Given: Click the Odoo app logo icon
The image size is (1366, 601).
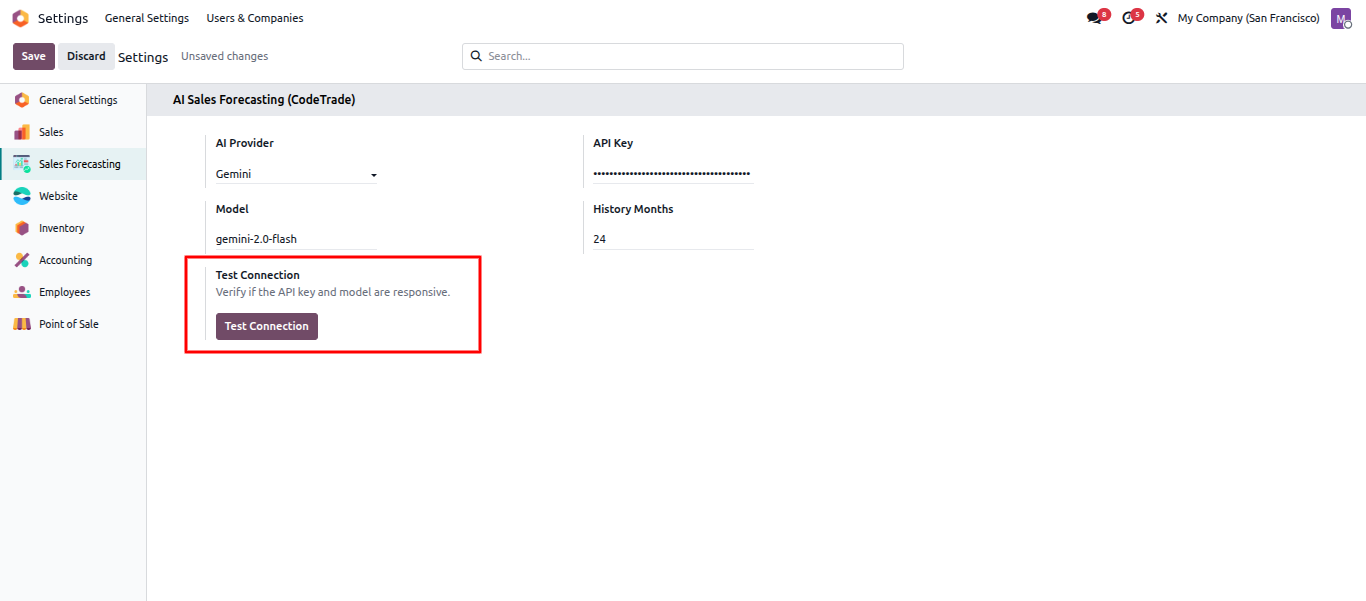Looking at the screenshot, I should [20, 18].
